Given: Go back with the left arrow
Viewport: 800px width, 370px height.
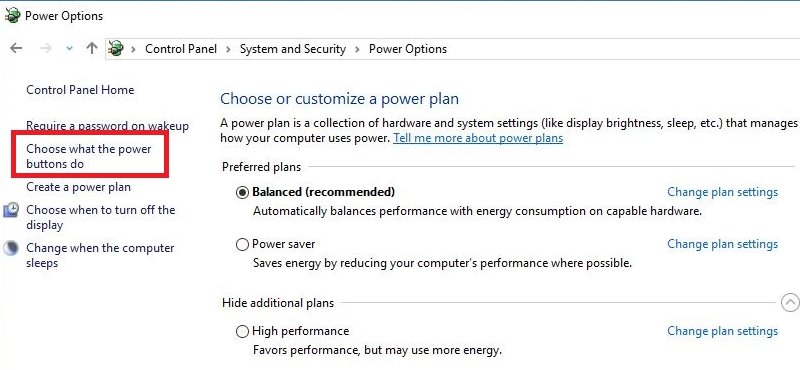Looking at the screenshot, I should click(x=16, y=48).
